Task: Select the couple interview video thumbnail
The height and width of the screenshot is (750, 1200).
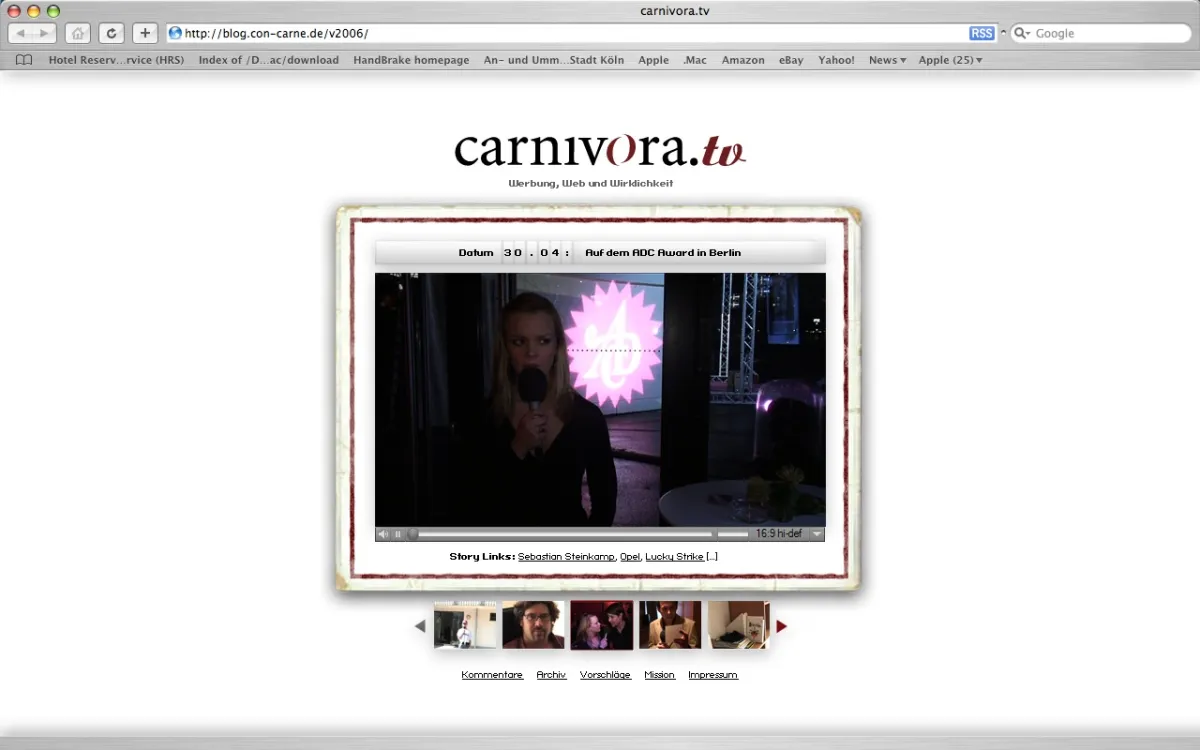Action: [602, 625]
